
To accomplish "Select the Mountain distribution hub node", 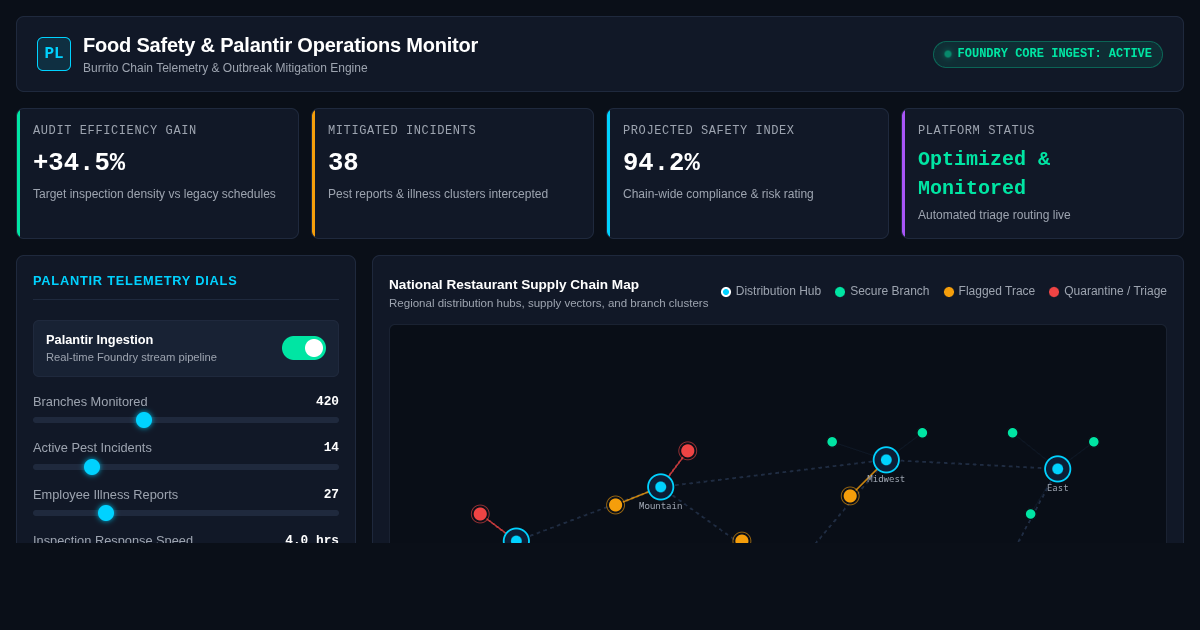I will coord(661,487).
